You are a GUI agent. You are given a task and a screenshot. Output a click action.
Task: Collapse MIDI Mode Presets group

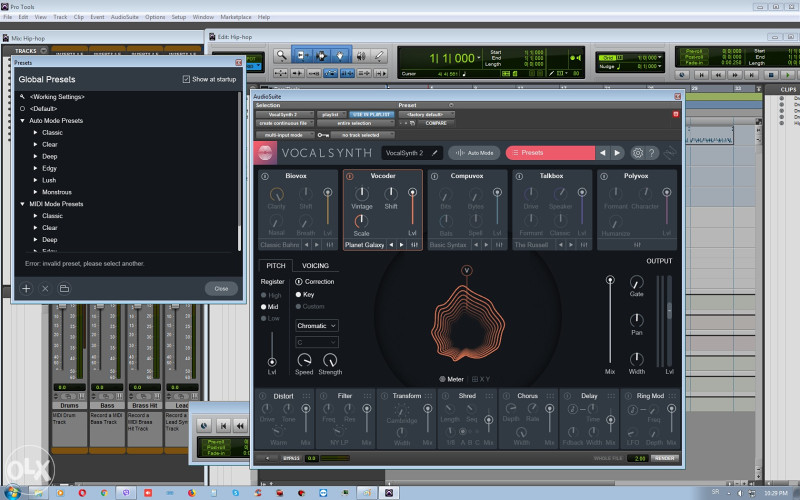point(22,204)
